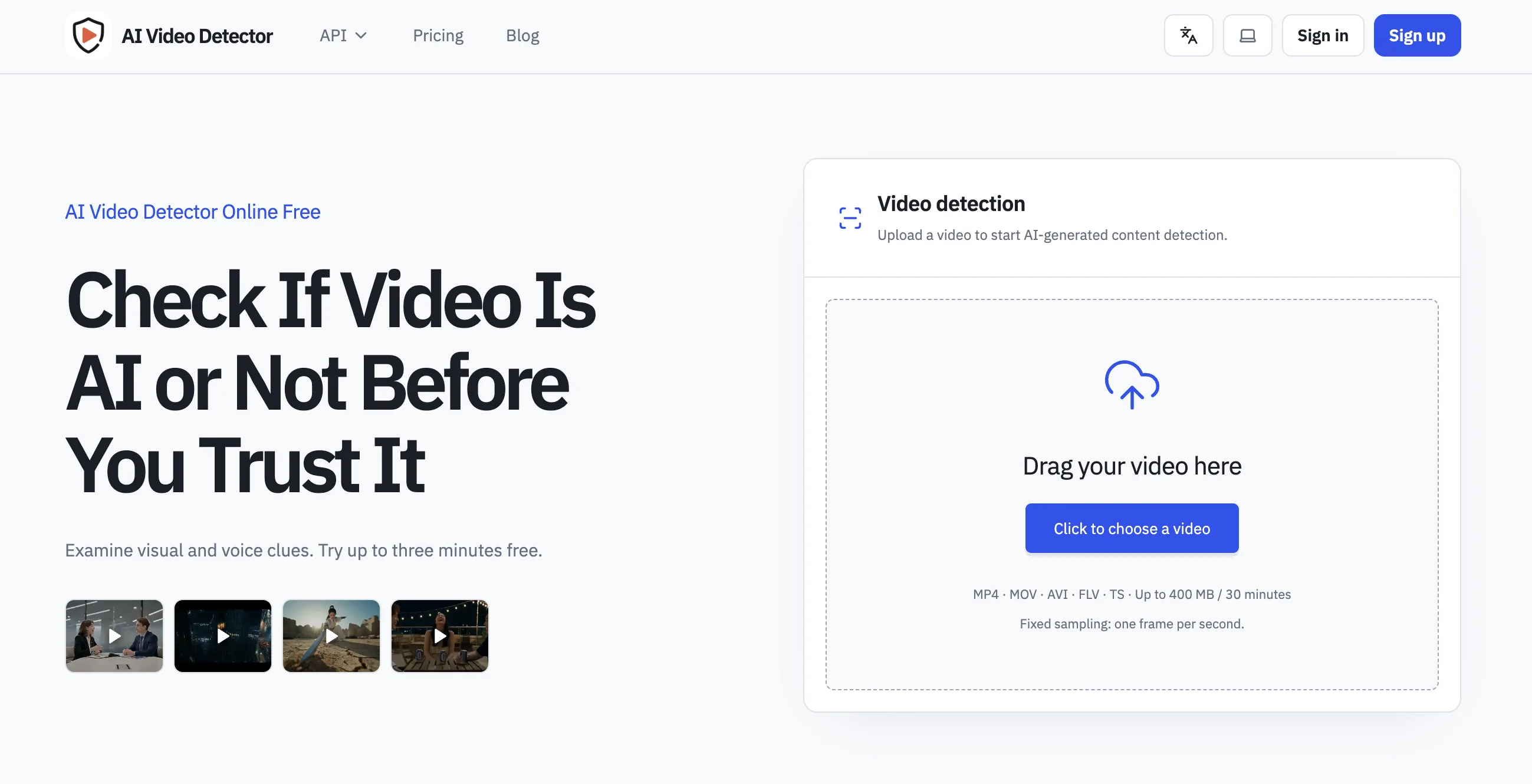Open the Pricing page
The height and width of the screenshot is (784, 1532).
438,36
